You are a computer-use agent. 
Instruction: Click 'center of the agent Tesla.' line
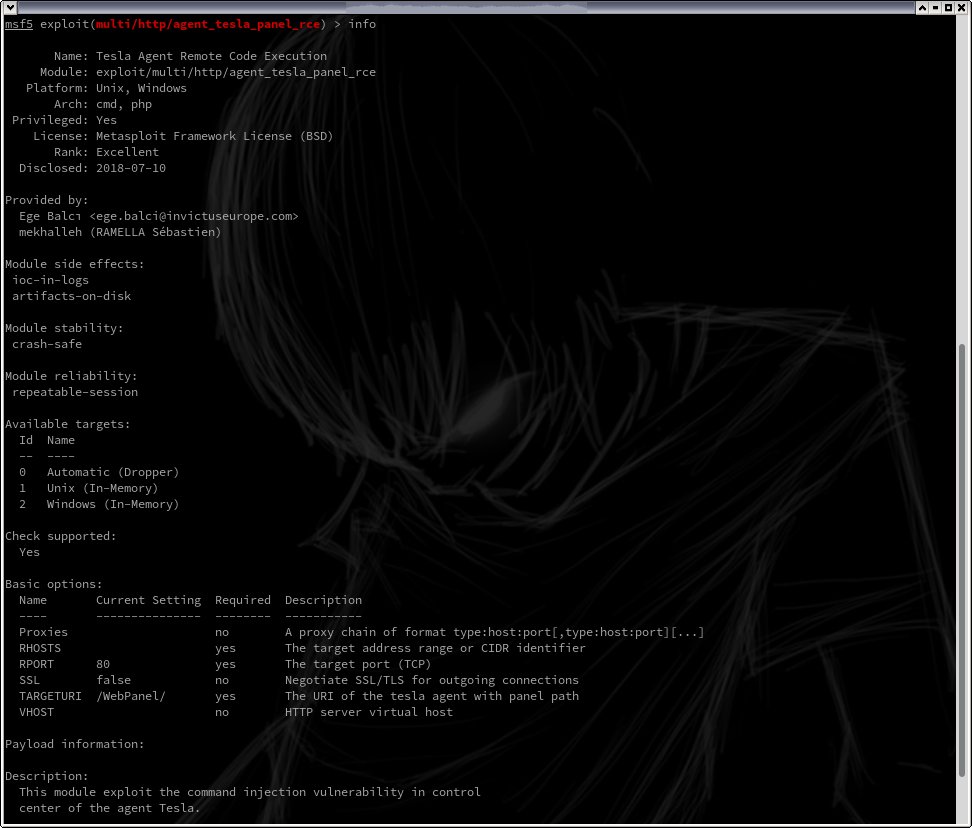[x=110, y=808]
